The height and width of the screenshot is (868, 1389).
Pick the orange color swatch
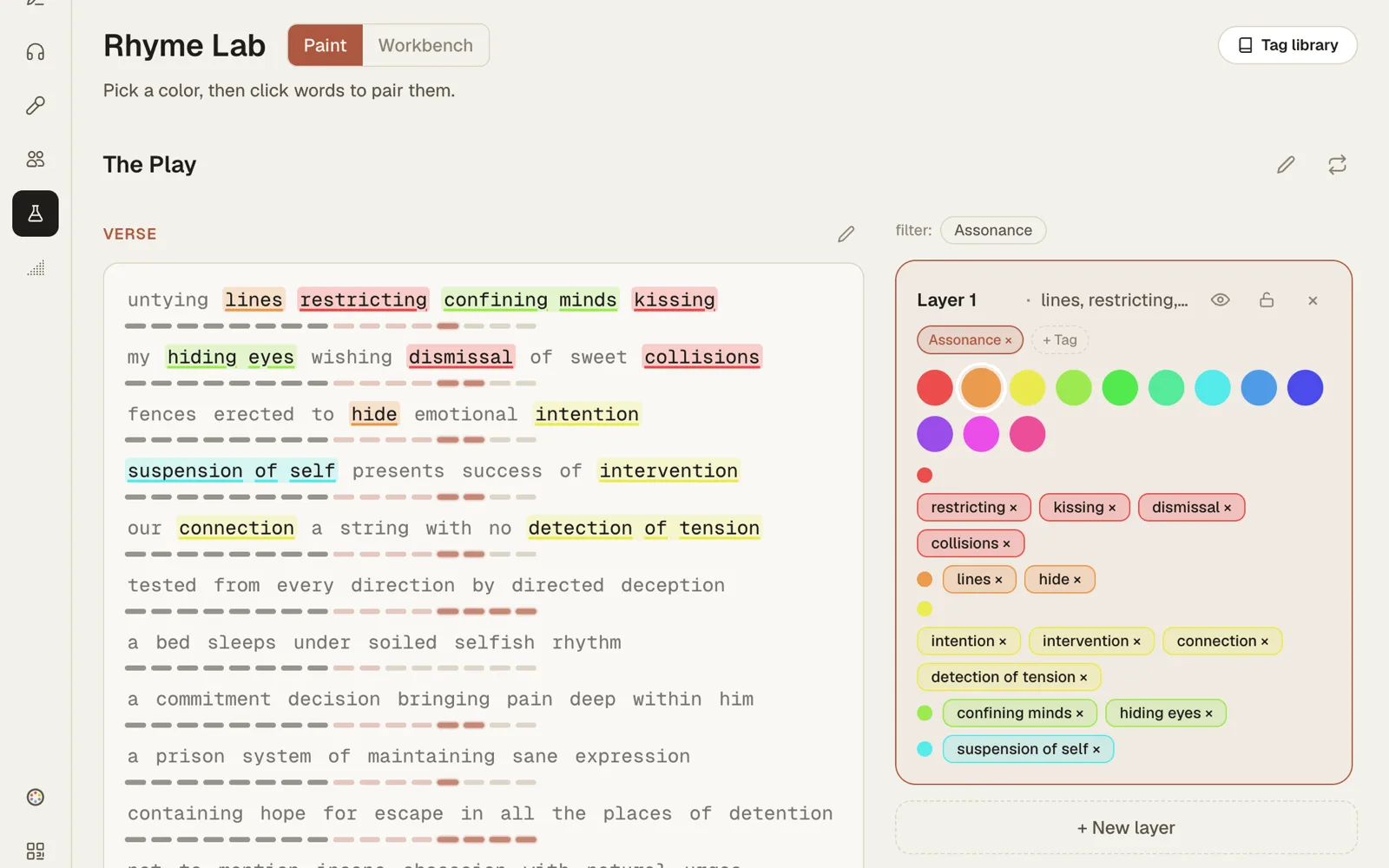(981, 388)
